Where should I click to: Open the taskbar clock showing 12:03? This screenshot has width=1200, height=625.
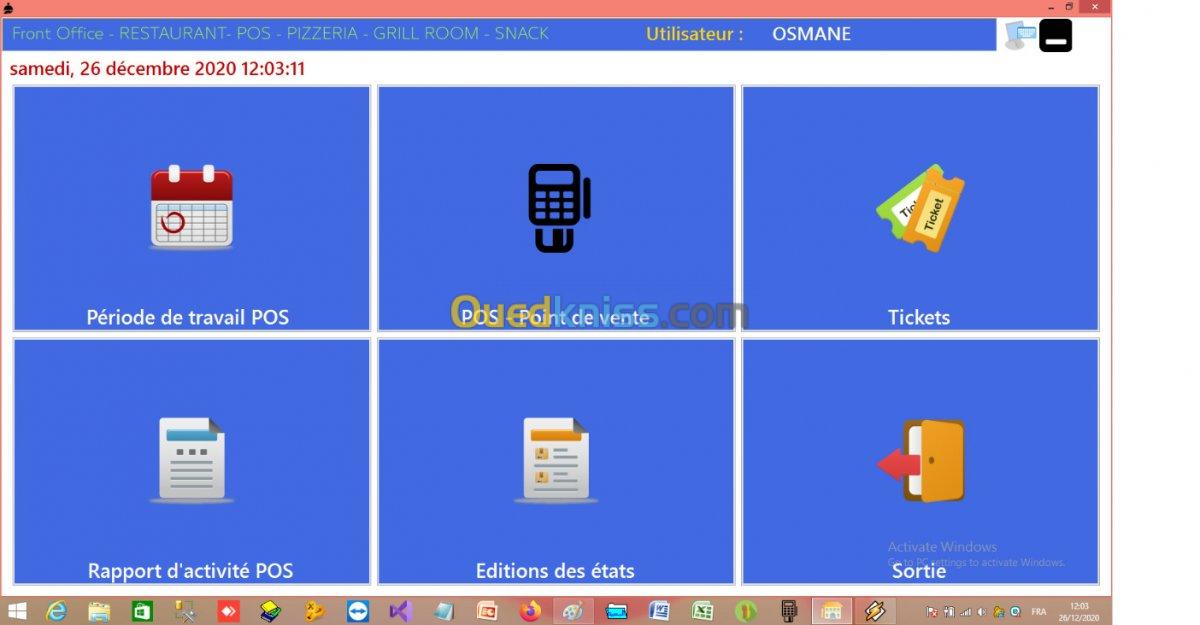click(1078, 611)
